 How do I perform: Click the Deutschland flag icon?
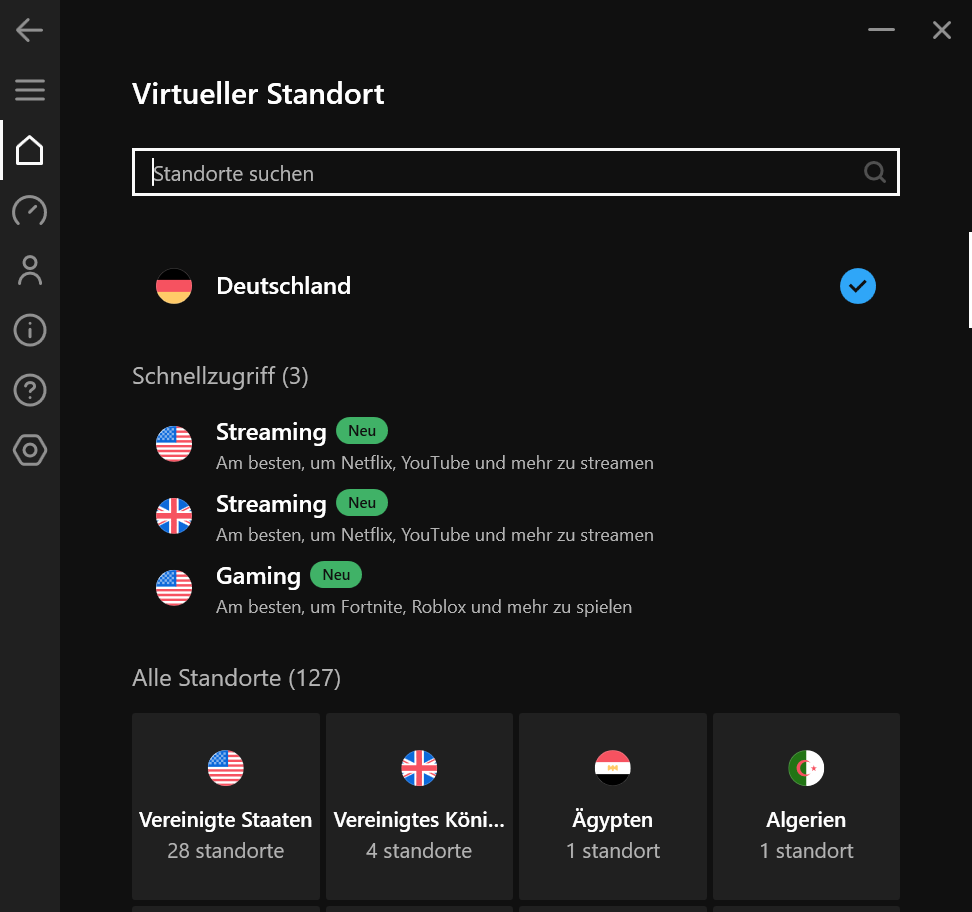click(174, 286)
